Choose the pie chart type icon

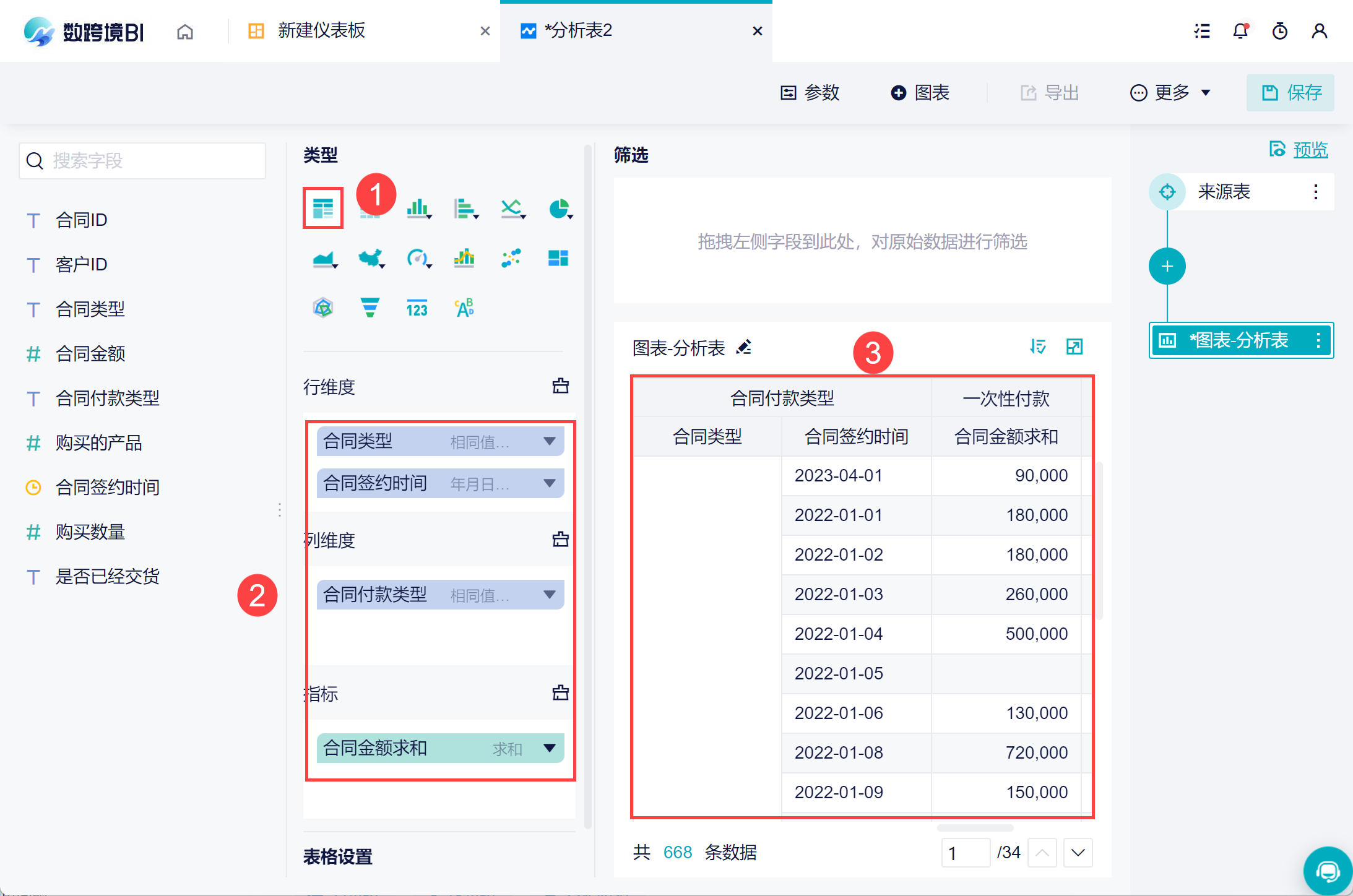559,209
